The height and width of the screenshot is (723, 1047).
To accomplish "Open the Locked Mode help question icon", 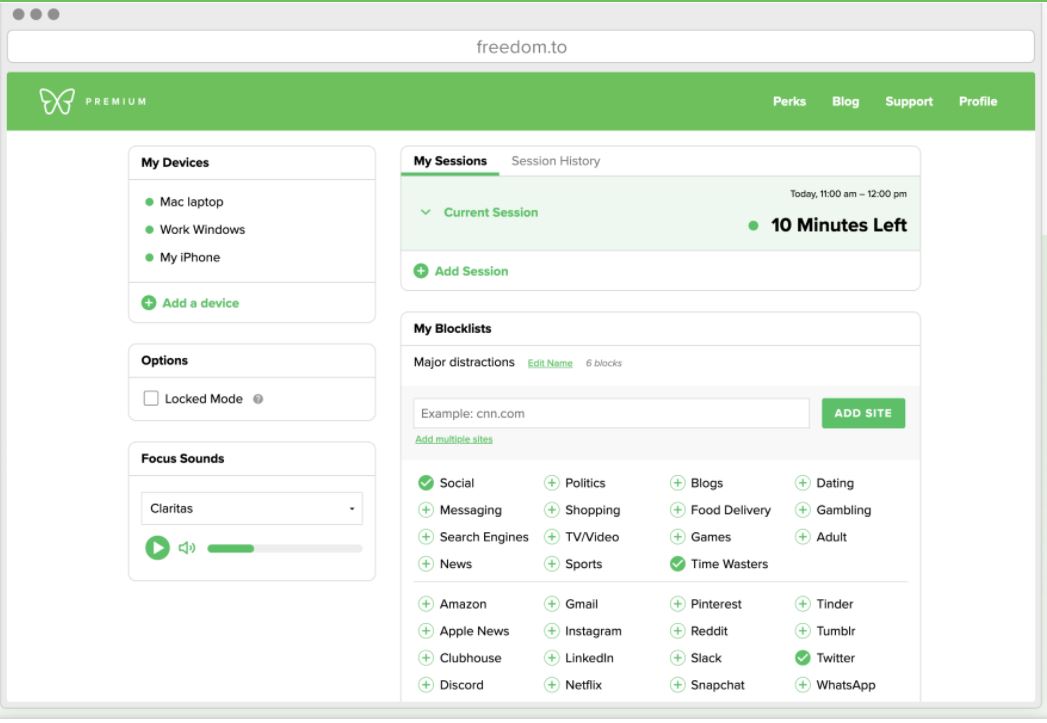I will point(258,399).
